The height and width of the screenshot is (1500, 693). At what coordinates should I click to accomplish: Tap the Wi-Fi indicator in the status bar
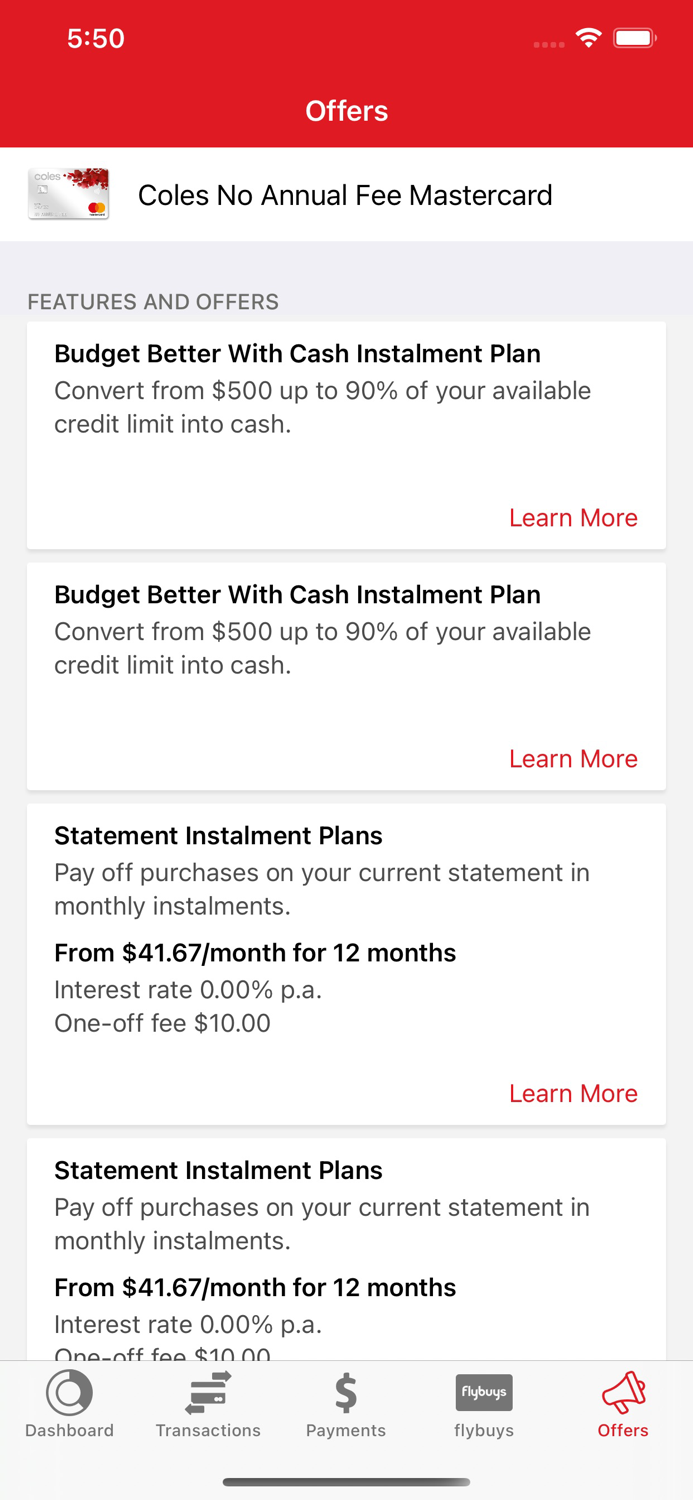589,37
